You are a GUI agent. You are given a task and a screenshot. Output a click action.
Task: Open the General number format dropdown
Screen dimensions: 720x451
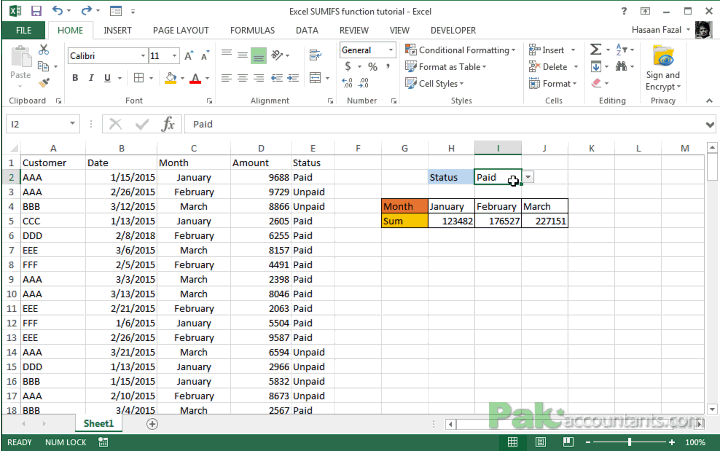coord(391,50)
